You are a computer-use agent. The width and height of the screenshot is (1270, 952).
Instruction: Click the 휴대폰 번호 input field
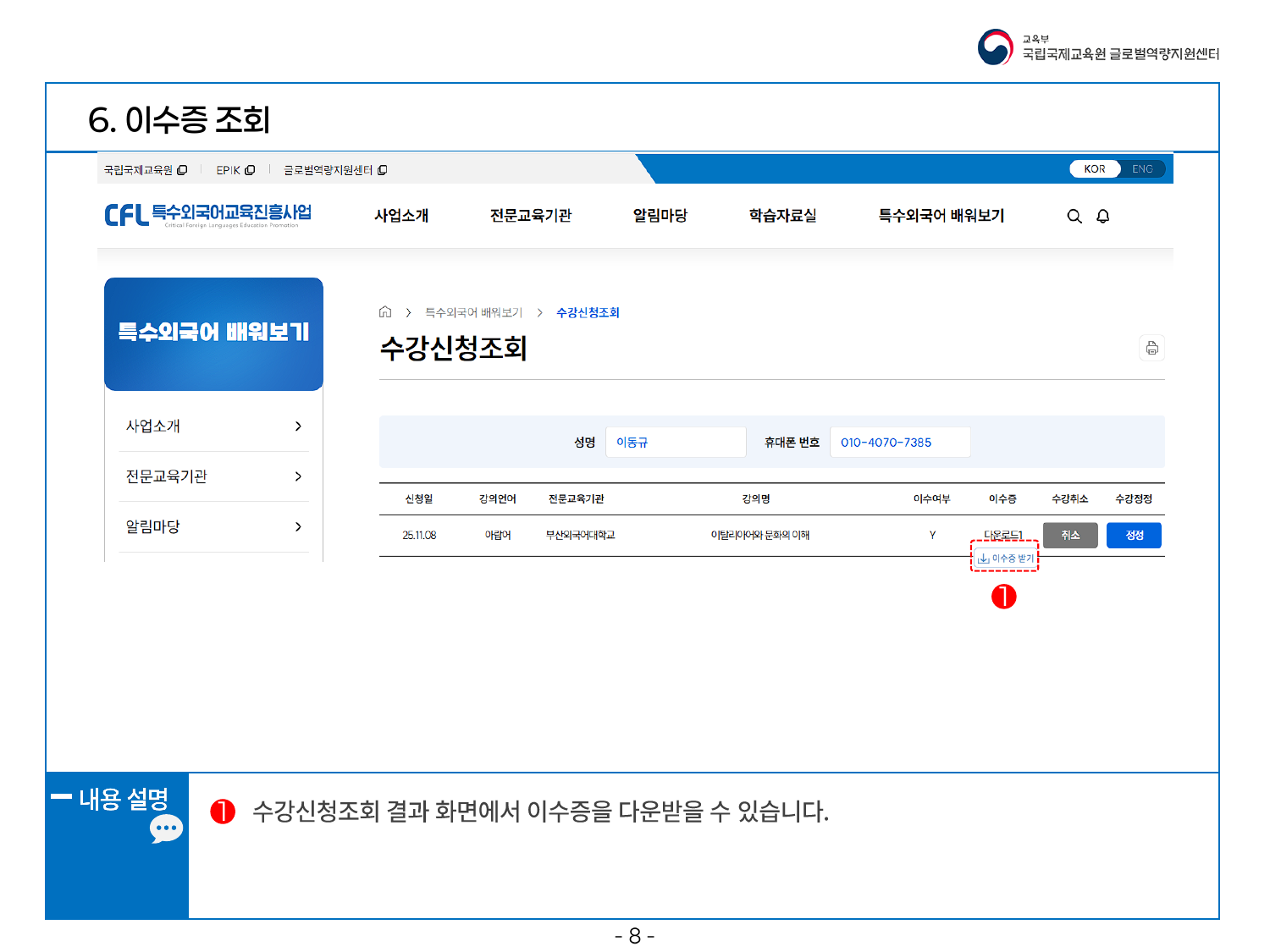[899, 443]
